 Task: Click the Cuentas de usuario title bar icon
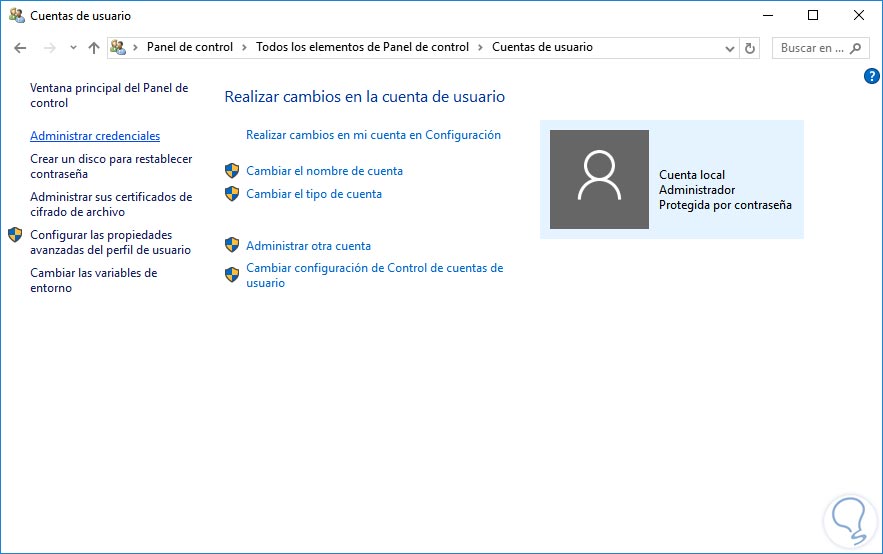(17, 15)
